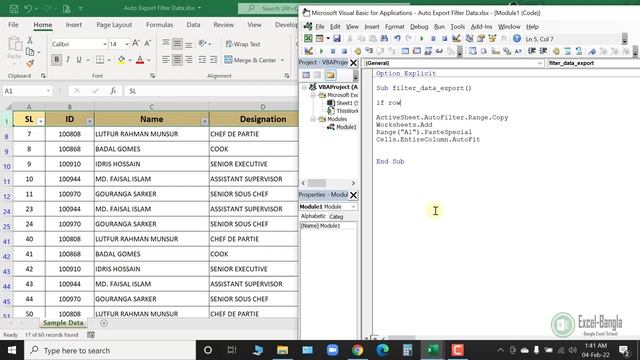Open the font size 14 dropdown
The image size is (640, 360).
point(127,44)
